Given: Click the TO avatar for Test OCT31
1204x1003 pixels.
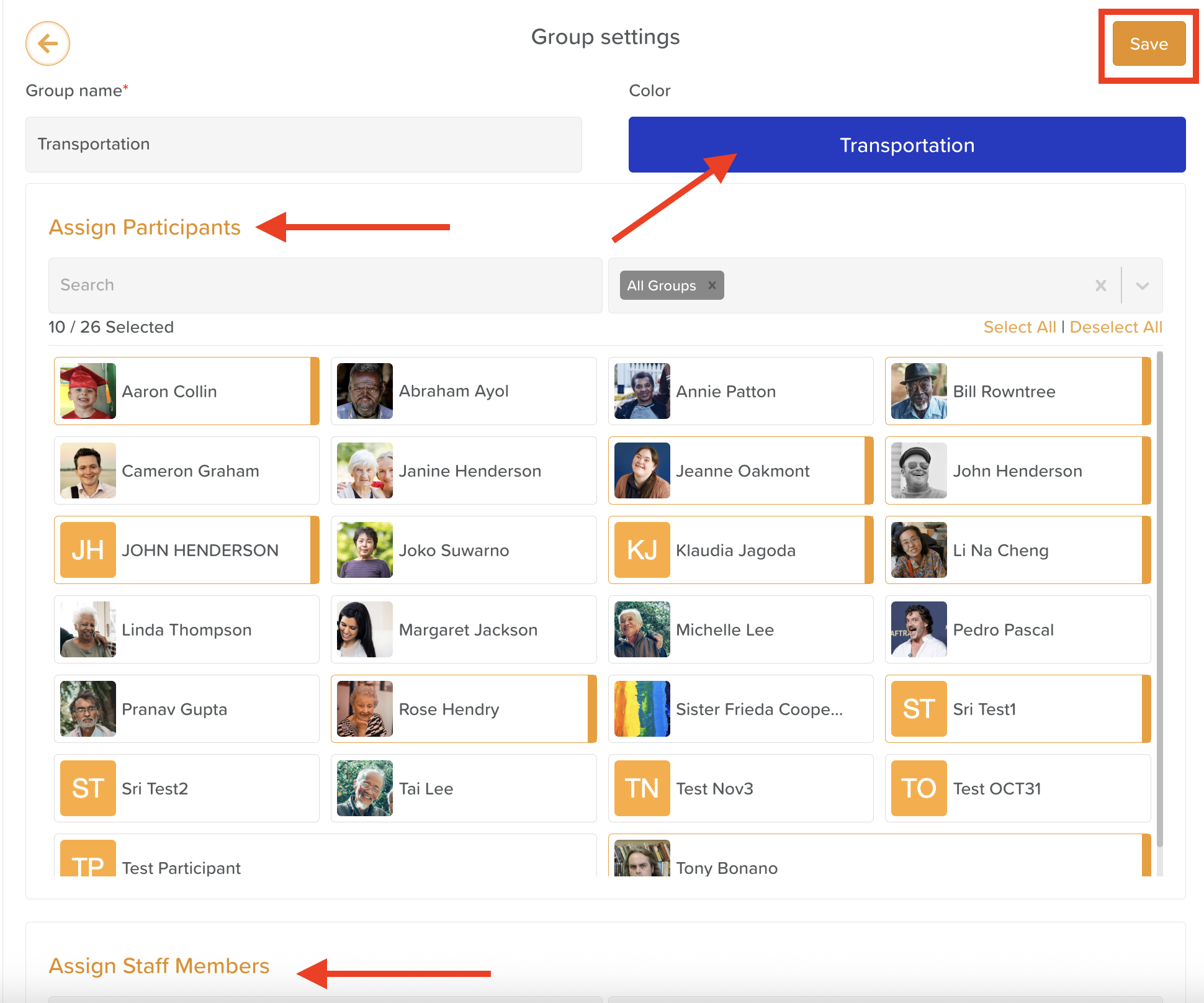Looking at the screenshot, I should pos(919,788).
